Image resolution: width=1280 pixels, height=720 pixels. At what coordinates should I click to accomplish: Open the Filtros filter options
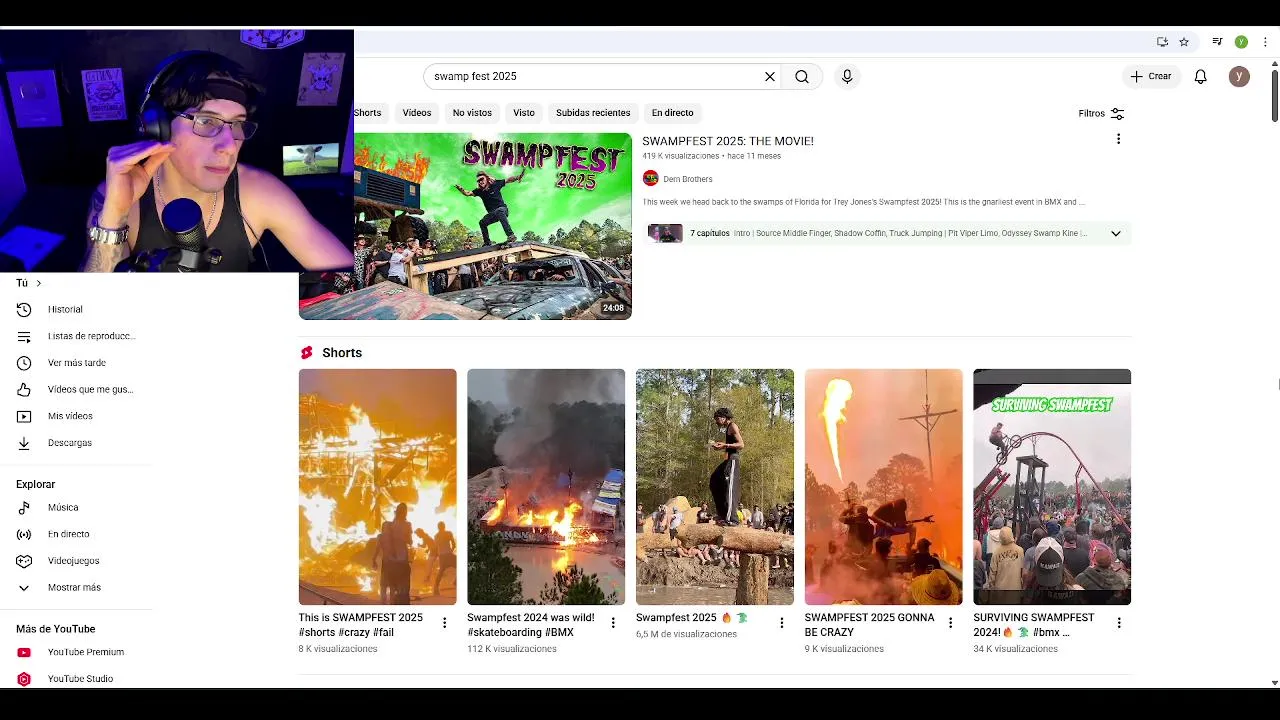[x=1101, y=113]
